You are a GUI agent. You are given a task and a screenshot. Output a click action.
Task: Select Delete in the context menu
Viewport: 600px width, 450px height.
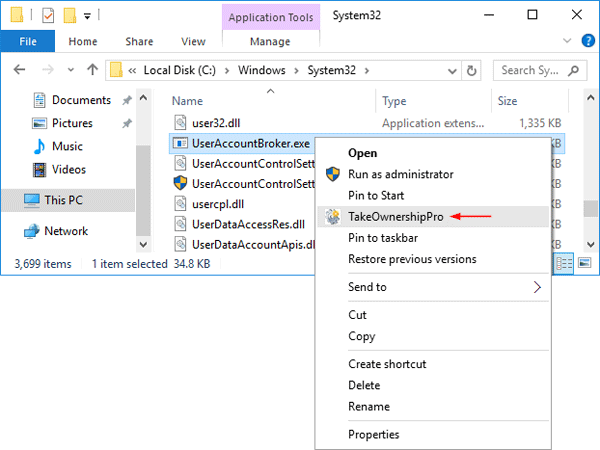tap(364, 385)
